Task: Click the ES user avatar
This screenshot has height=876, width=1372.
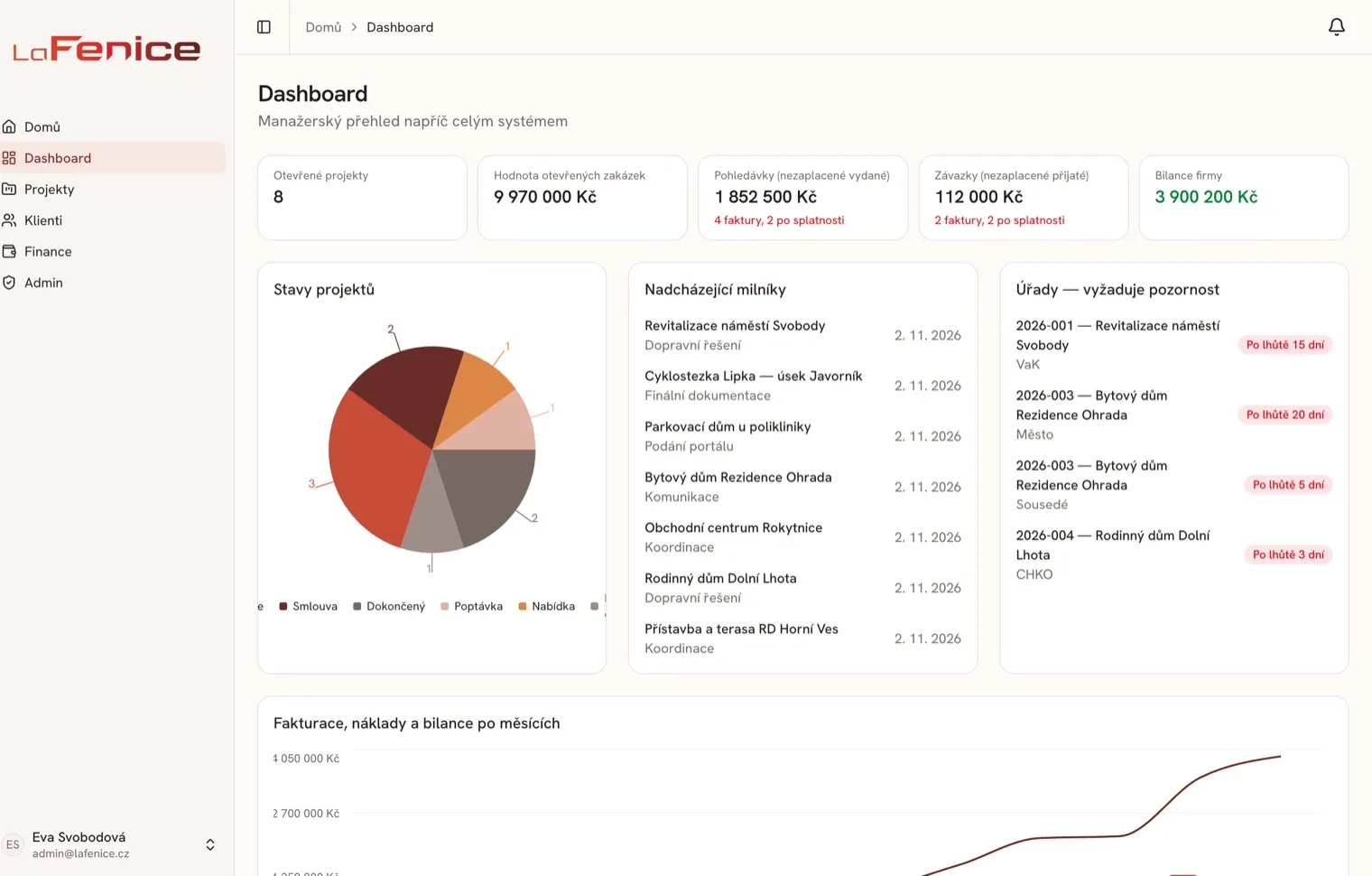Action: coord(13,844)
